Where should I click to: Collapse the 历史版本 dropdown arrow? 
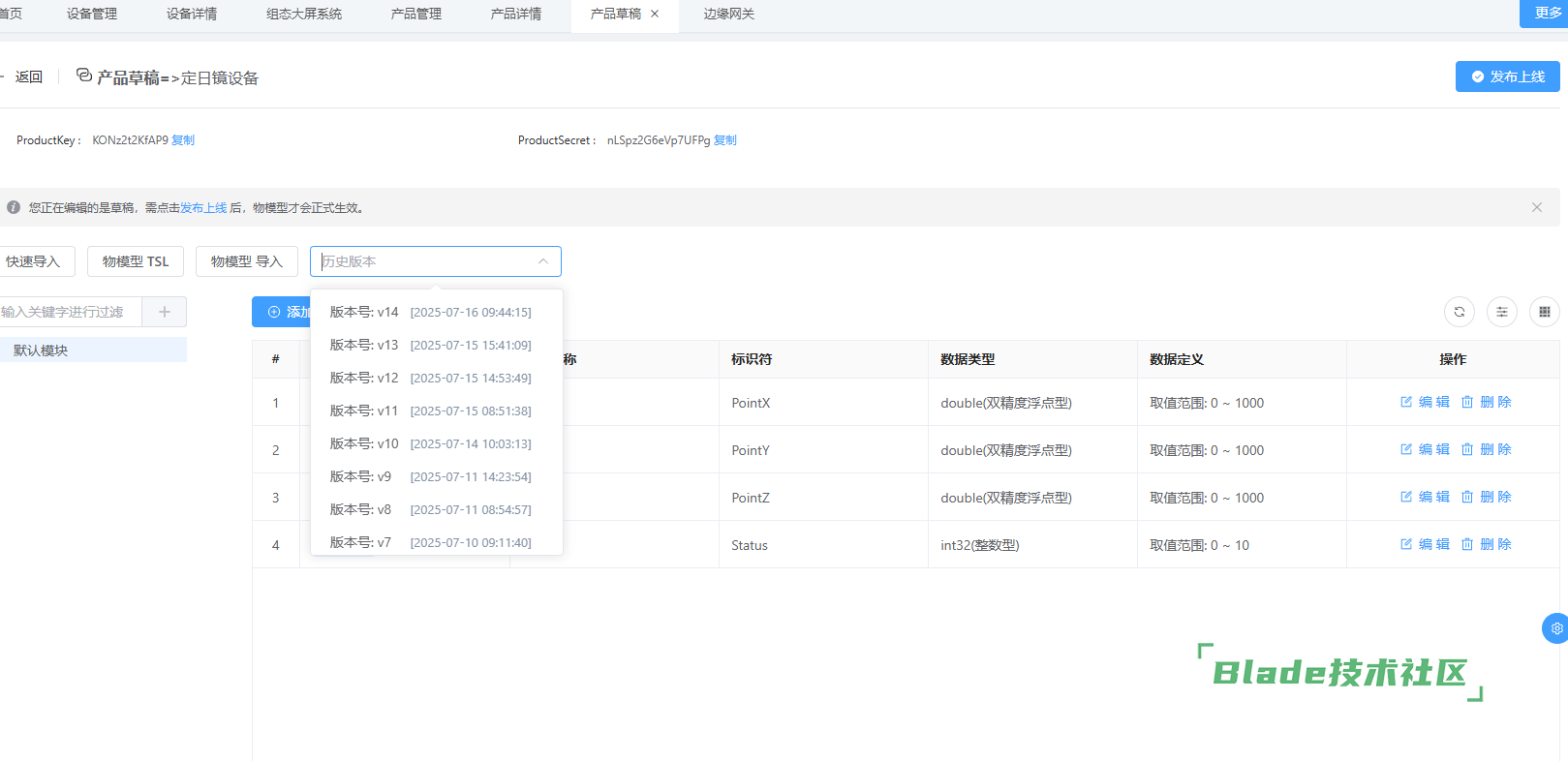[543, 261]
